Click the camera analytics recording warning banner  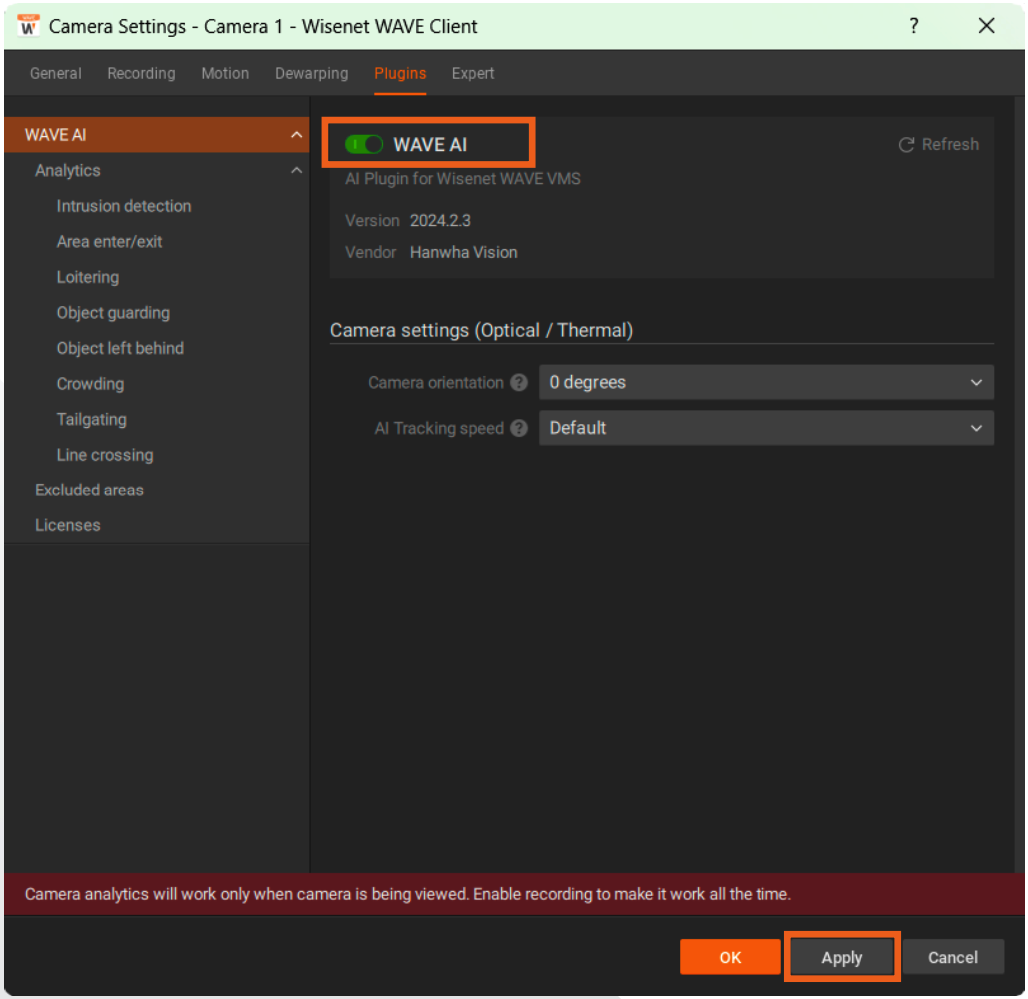click(514, 894)
